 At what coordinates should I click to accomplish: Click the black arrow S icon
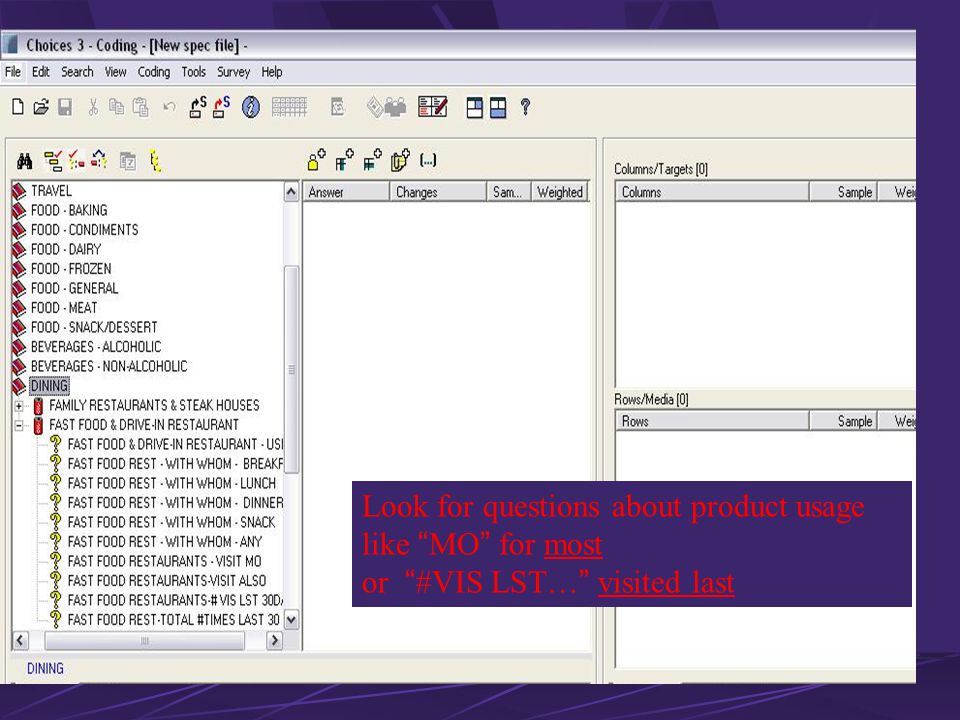pyautogui.click(x=198, y=107)
